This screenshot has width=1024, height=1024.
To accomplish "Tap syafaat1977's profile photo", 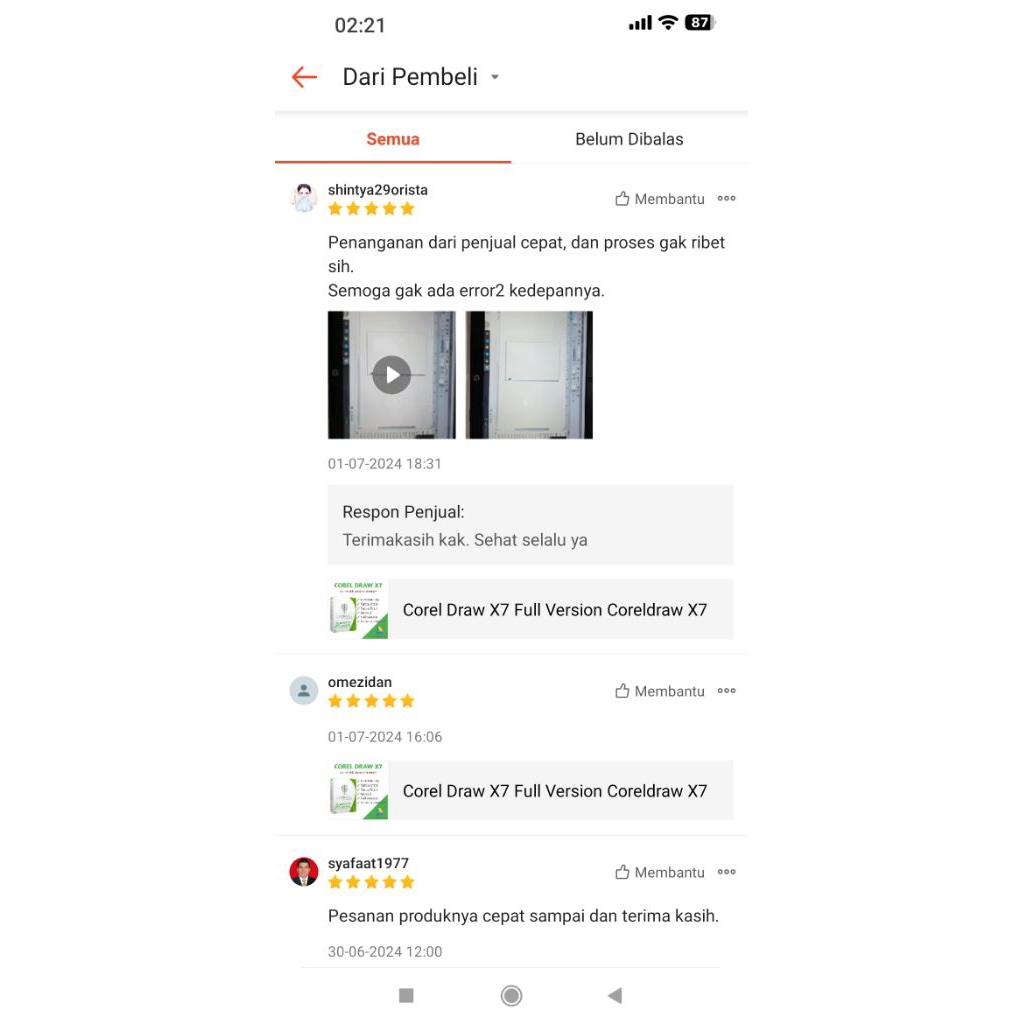I will pos(304,872).
